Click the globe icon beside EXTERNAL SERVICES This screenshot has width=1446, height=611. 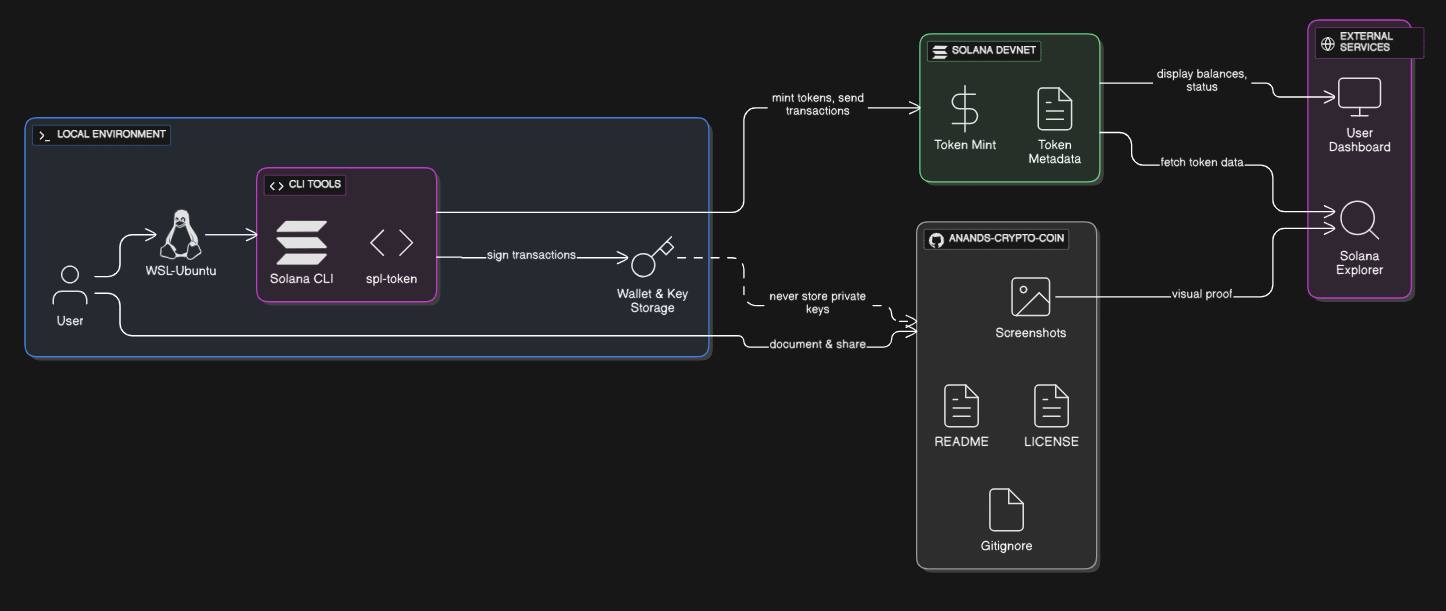tap(1328, 44)
